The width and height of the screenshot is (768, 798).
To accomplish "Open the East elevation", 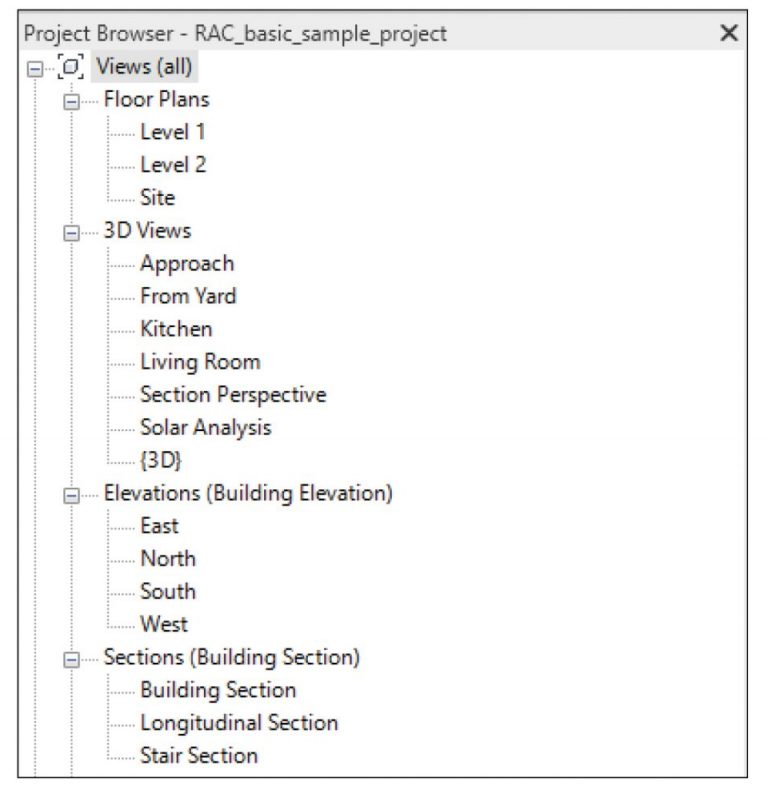I will pos(160,526).
